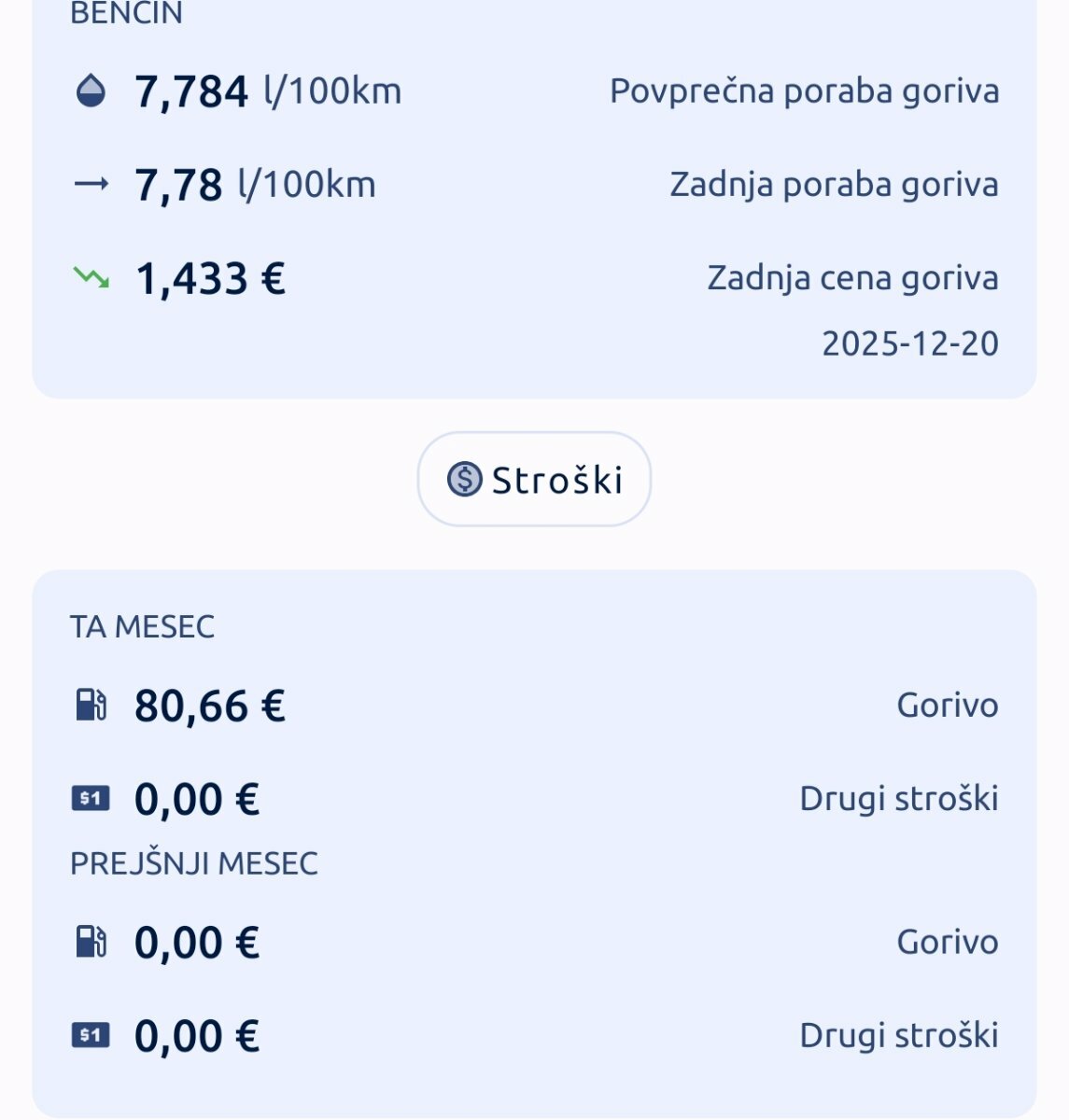Select the date 2025-12-20
Screen dimensions: 1069x1120
909,343
